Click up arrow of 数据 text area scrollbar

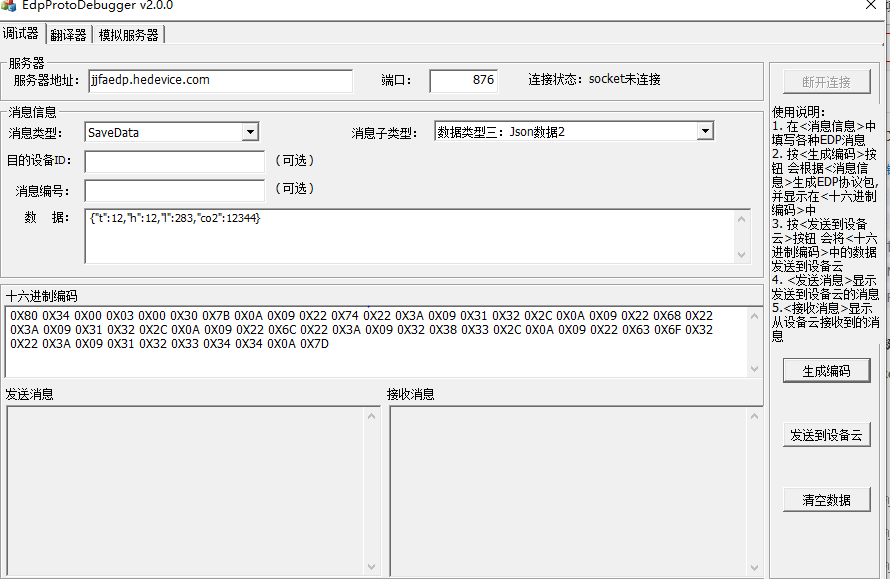[x=741, y=219]
